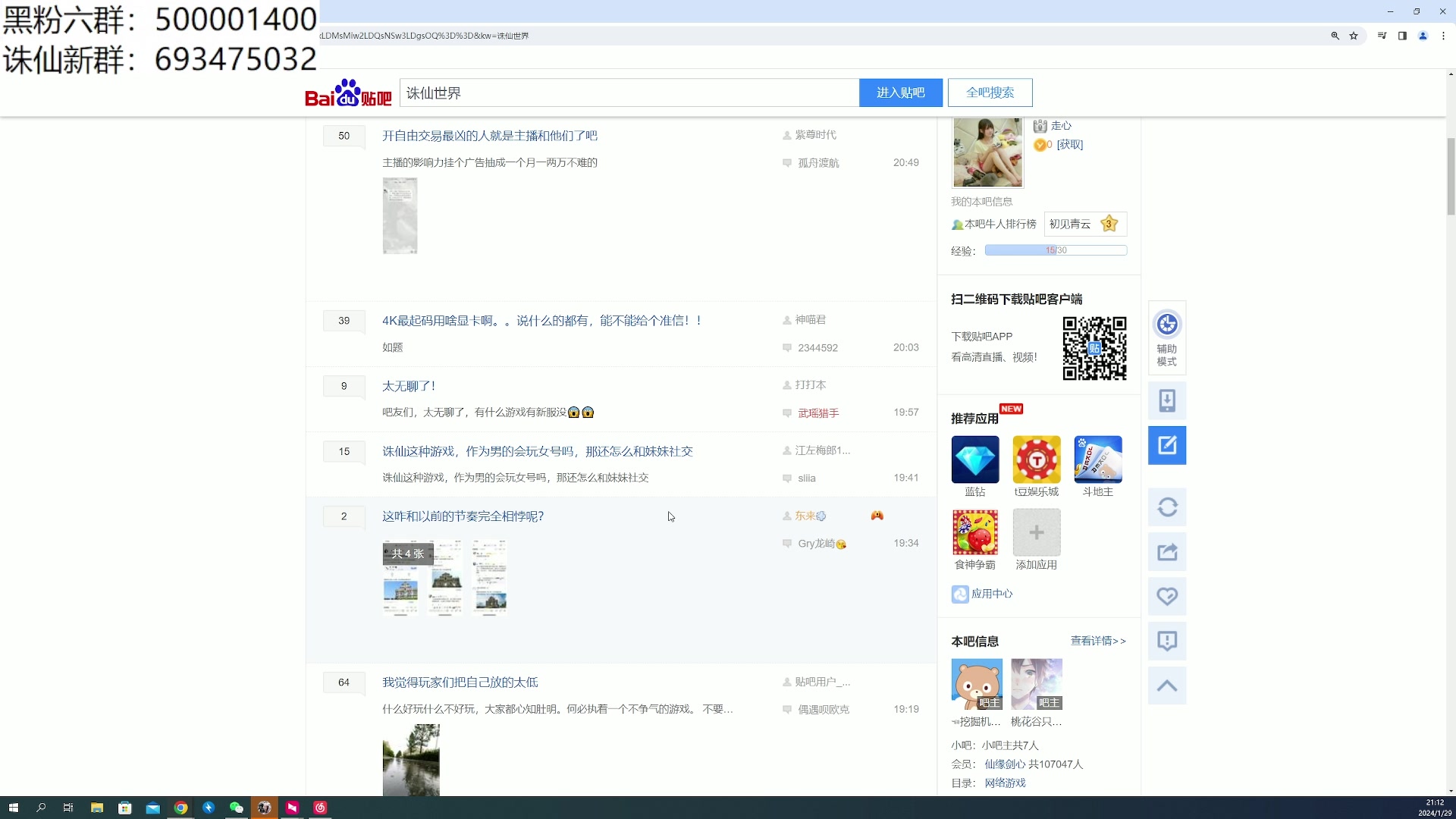Share the page using the sidebar share icon
Viewport: 1456px width, 819px height.
pyautogui.click(x=1166, y=552)
